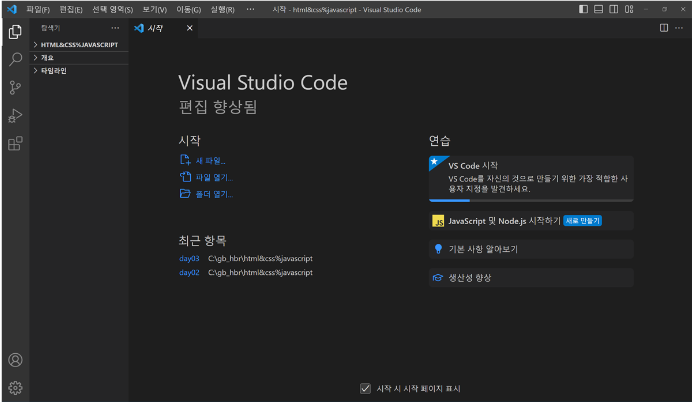Click the new file icon under 시작

point(185,160)
